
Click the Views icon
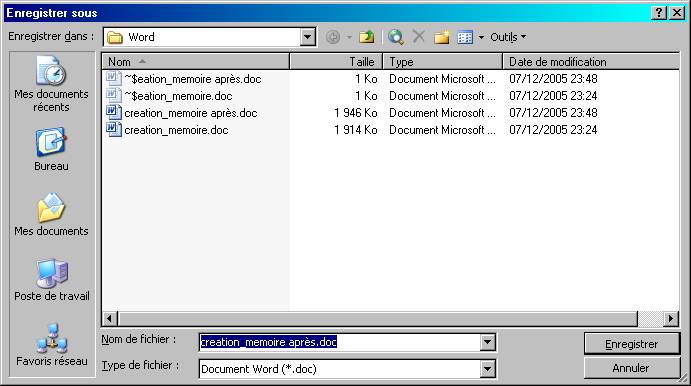465,37
